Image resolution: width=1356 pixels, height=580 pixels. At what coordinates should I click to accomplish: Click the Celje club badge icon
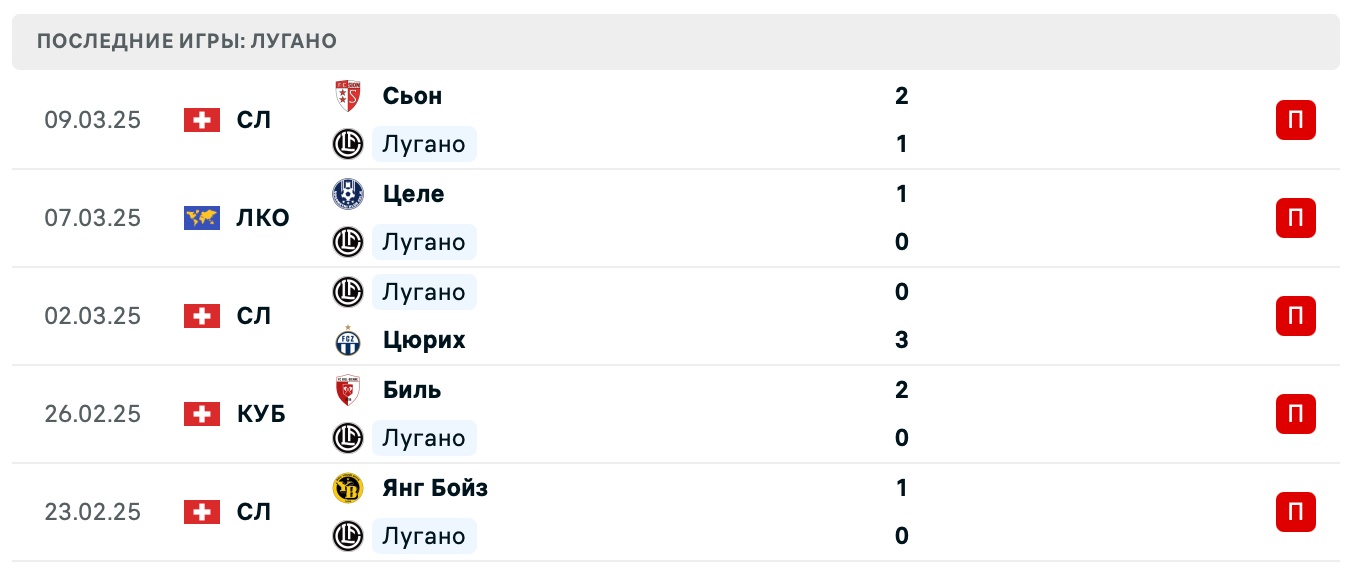point(347,194)
